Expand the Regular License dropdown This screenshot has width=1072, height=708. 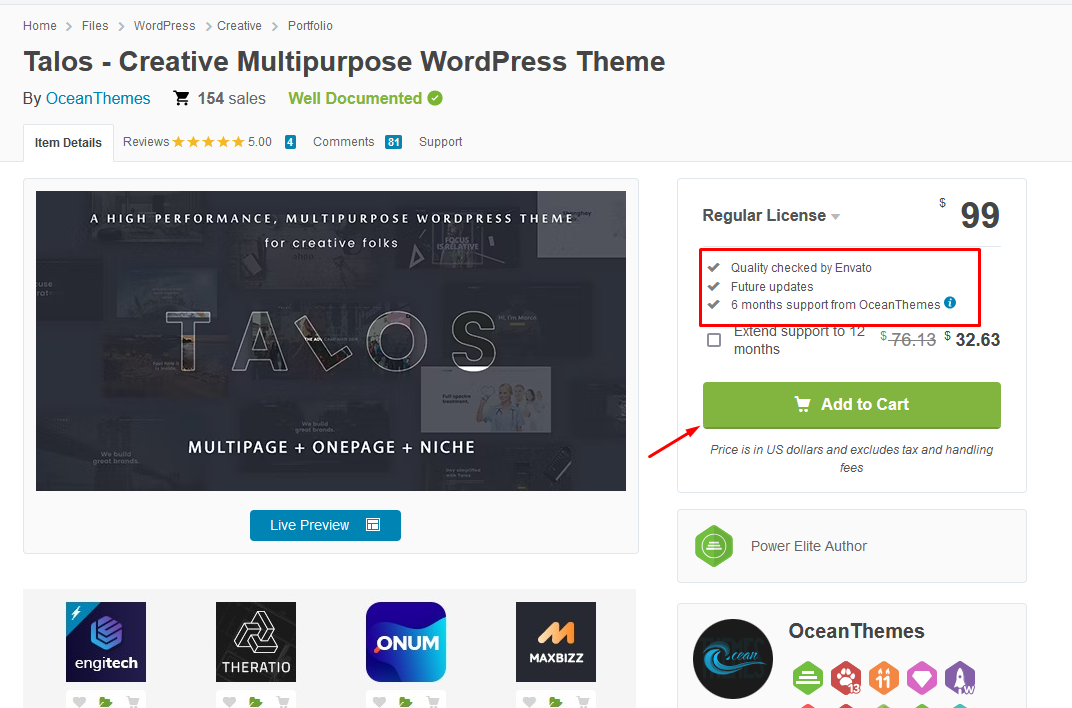click(771, 215)
